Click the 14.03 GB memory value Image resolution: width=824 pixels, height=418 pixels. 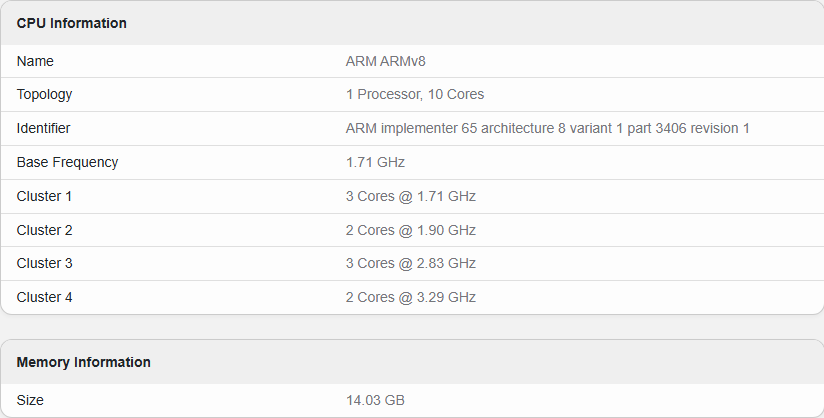tap(375, 400)
